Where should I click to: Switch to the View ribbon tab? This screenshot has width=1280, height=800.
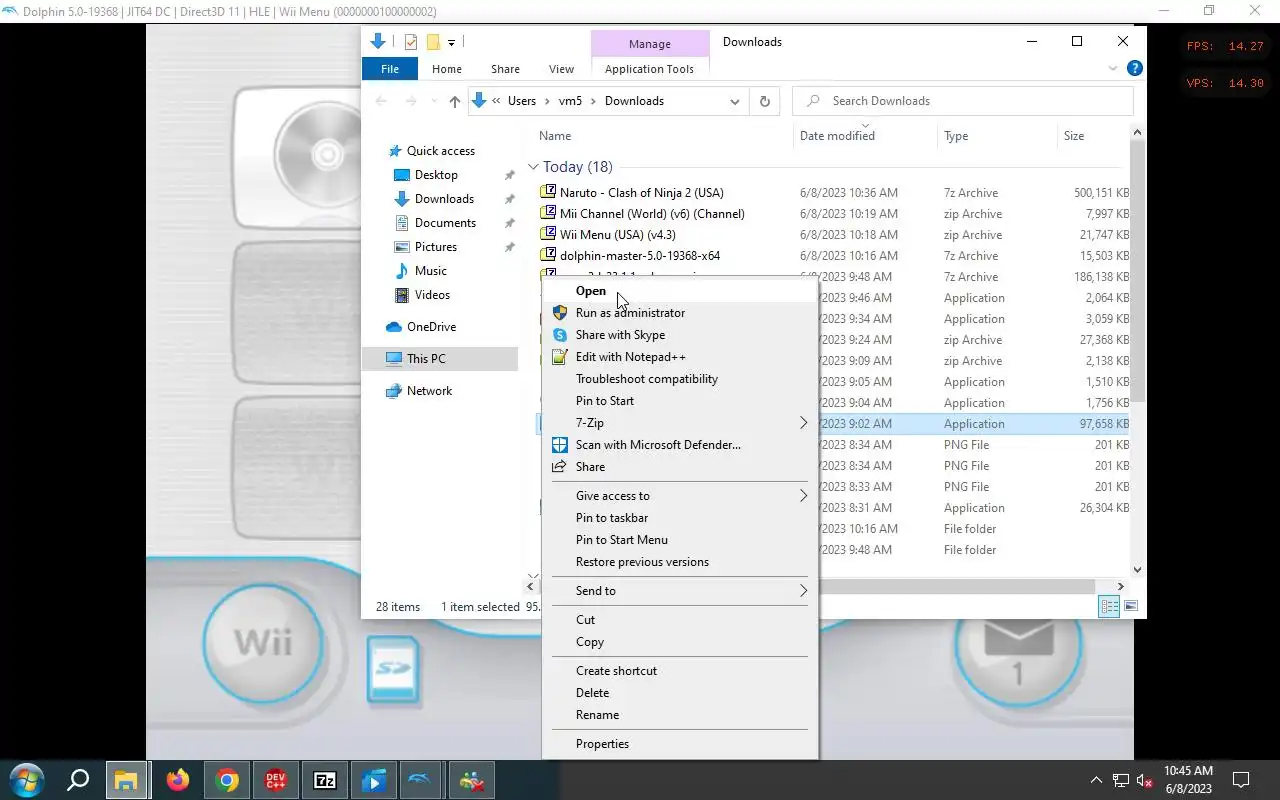(x=561, y=69)
